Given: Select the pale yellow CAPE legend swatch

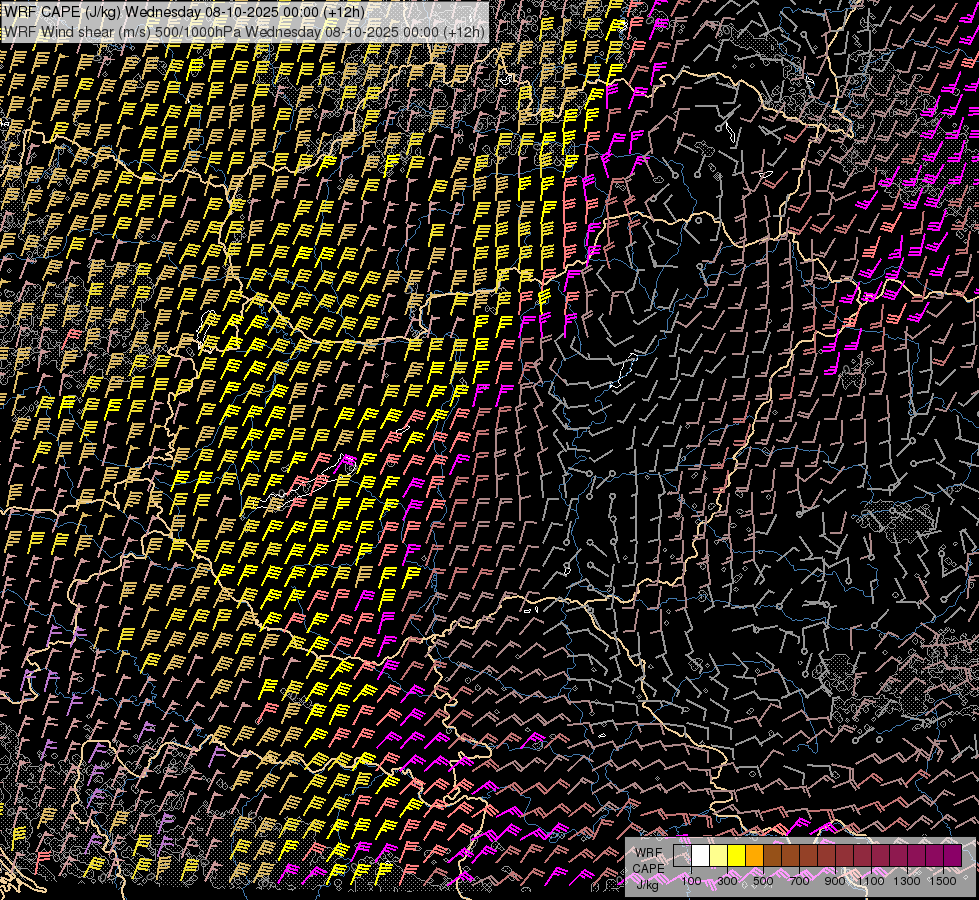Looking at the screenshot, I should click(x=719, y=856).
